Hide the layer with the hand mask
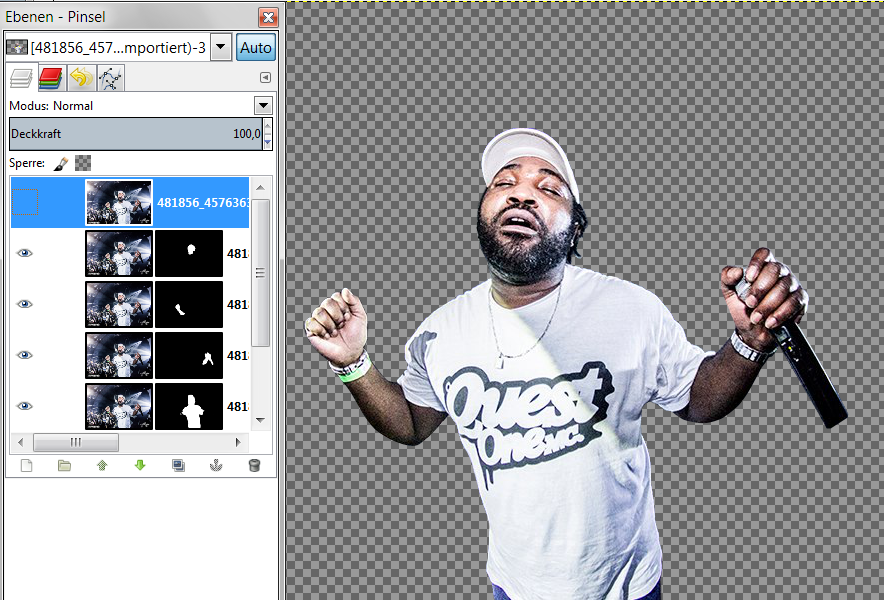This screenshot has width=884, height=600. [25, 355]
